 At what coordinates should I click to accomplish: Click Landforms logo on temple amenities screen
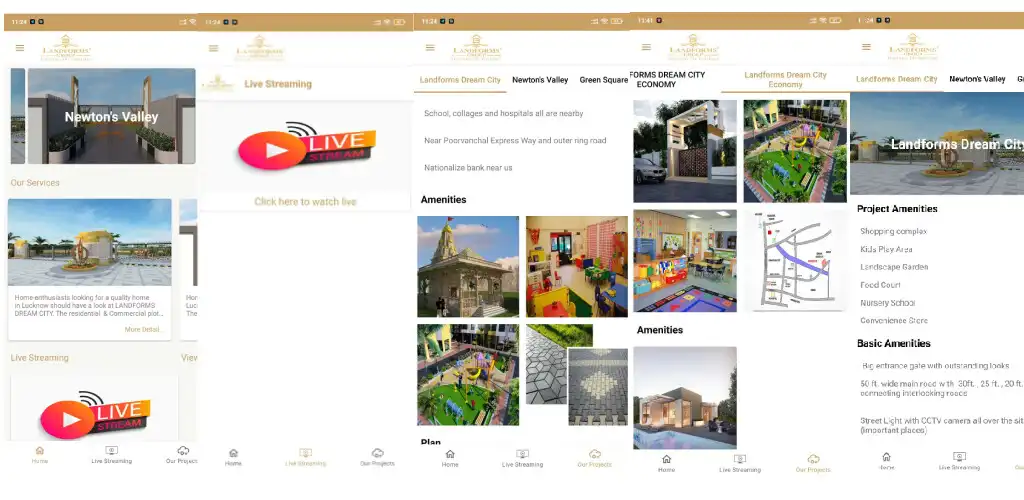(x=476, y=48)
